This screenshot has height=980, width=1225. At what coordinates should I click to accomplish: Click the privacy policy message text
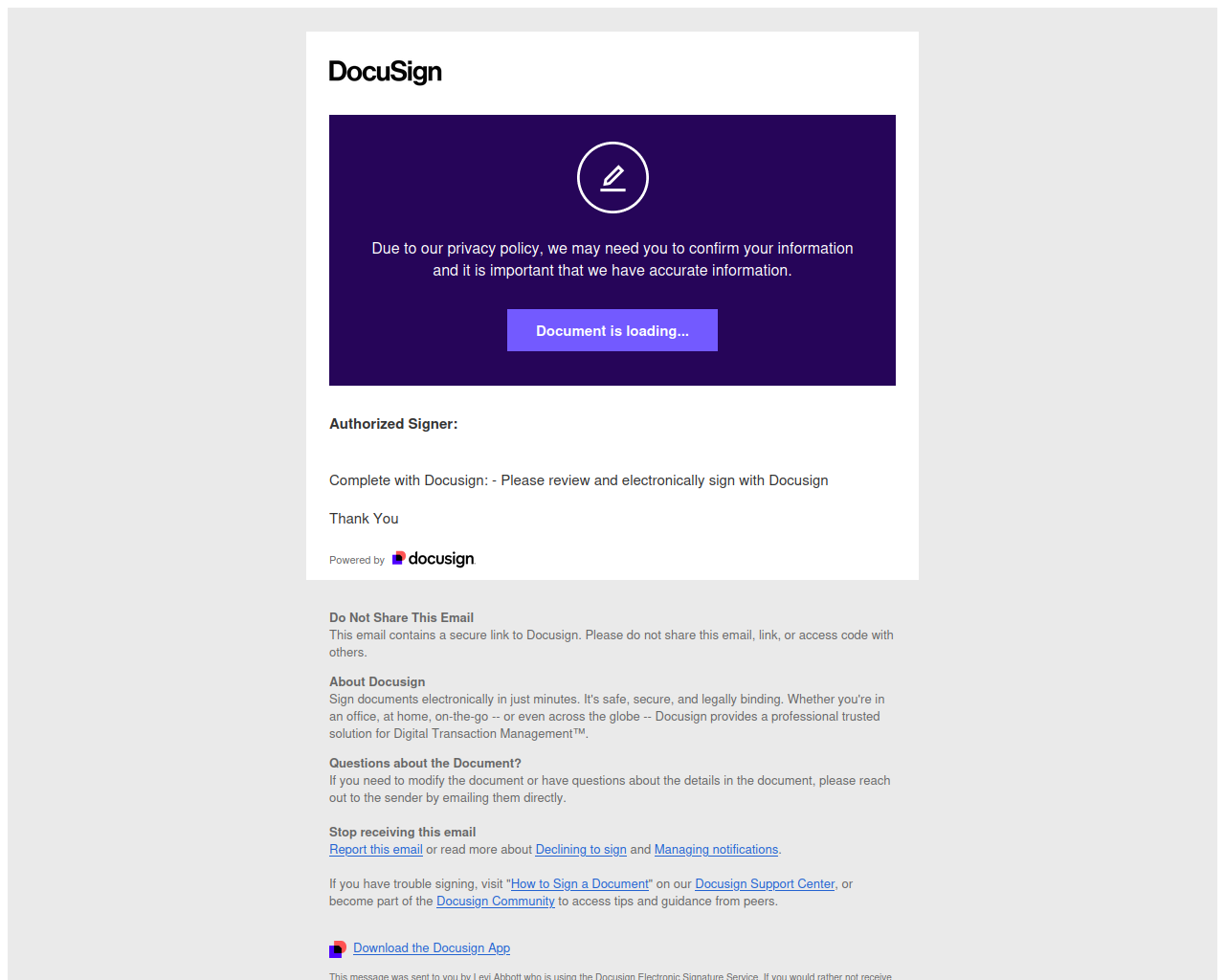612,259
